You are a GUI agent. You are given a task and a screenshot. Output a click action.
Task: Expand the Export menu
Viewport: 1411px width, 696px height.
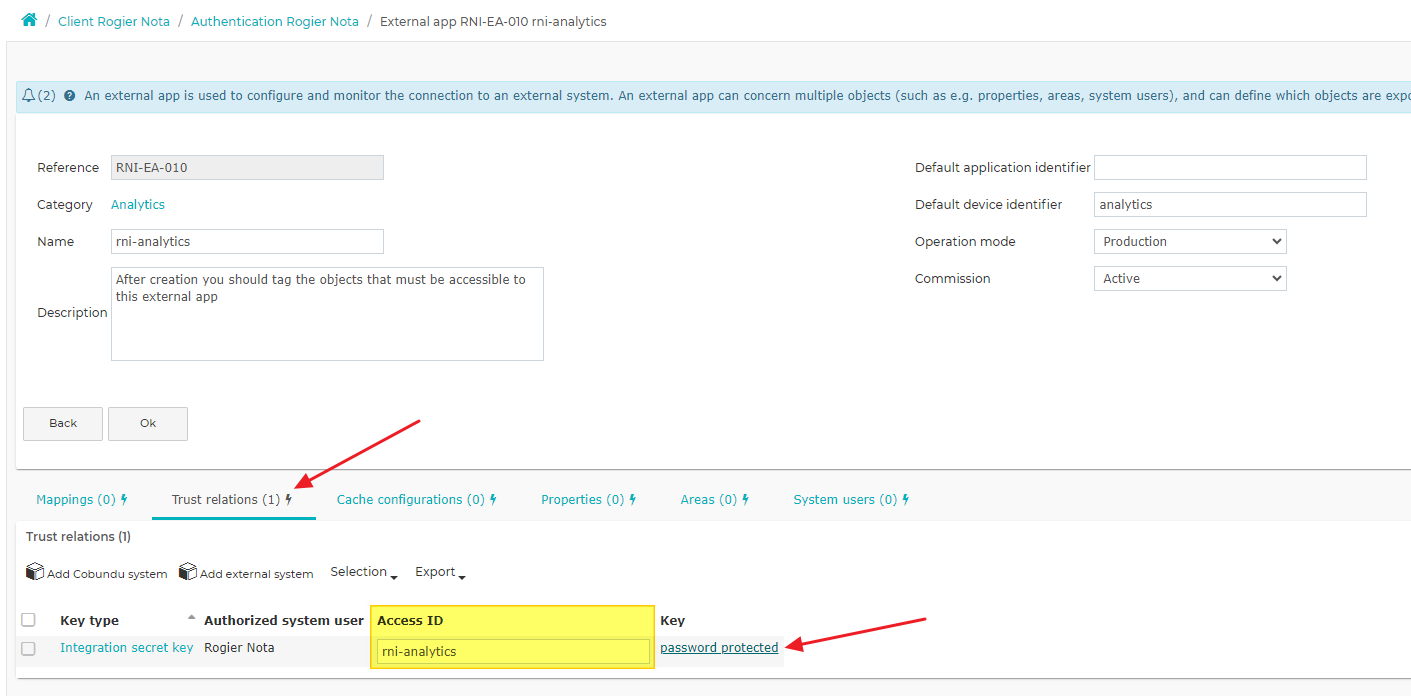click(440, 572)
